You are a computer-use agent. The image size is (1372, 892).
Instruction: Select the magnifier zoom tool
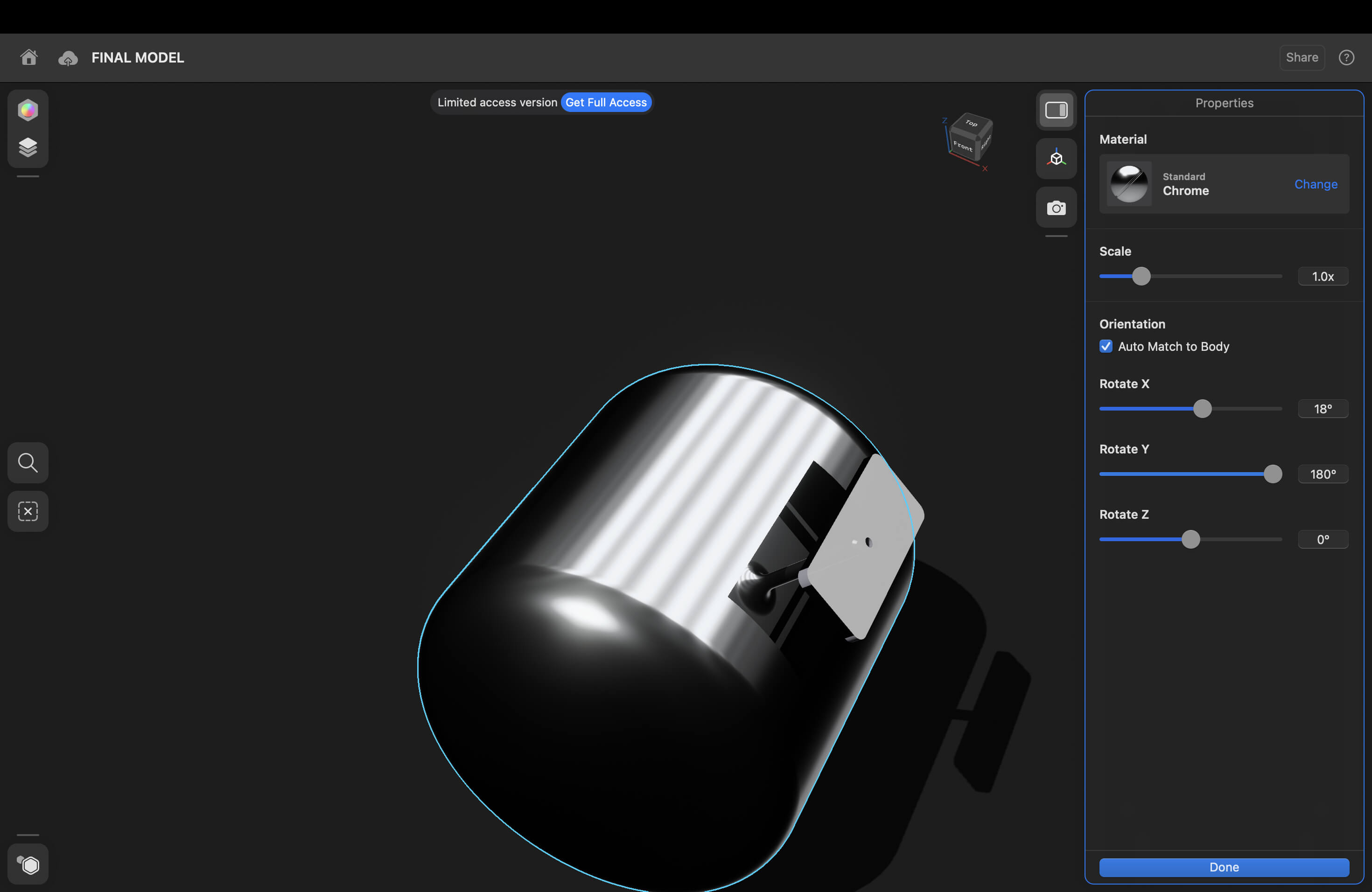(x=28, y=463)
